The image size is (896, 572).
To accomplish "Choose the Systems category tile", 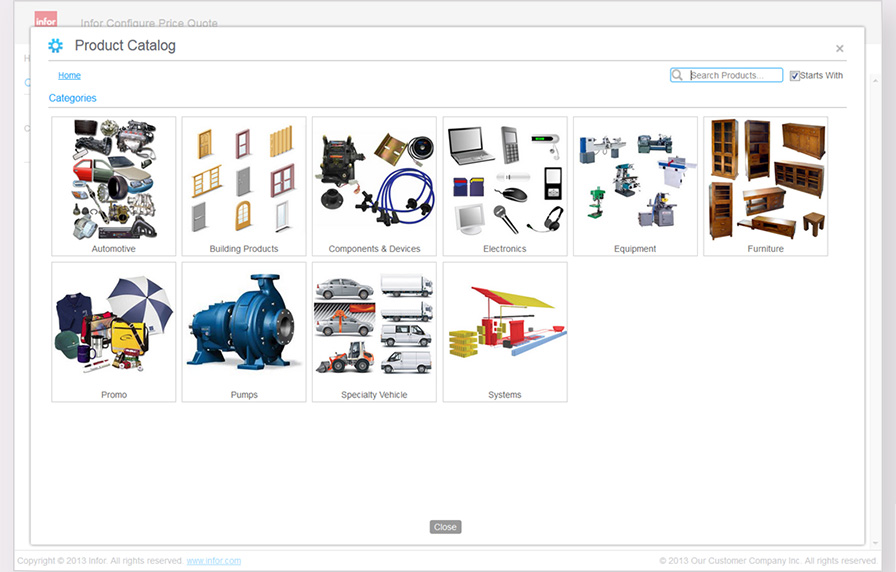I will 505,326.
